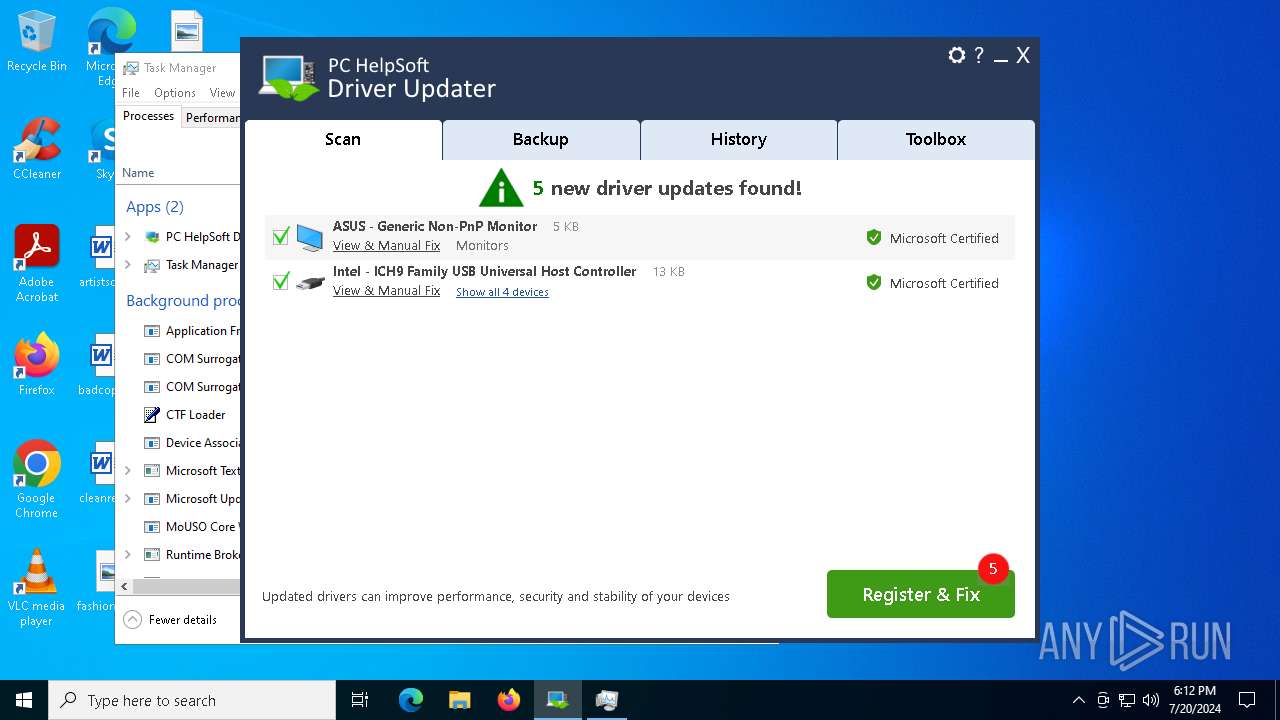
Task: Open Recycle Bin desktop icon
Action: click(x=37, y=42)
